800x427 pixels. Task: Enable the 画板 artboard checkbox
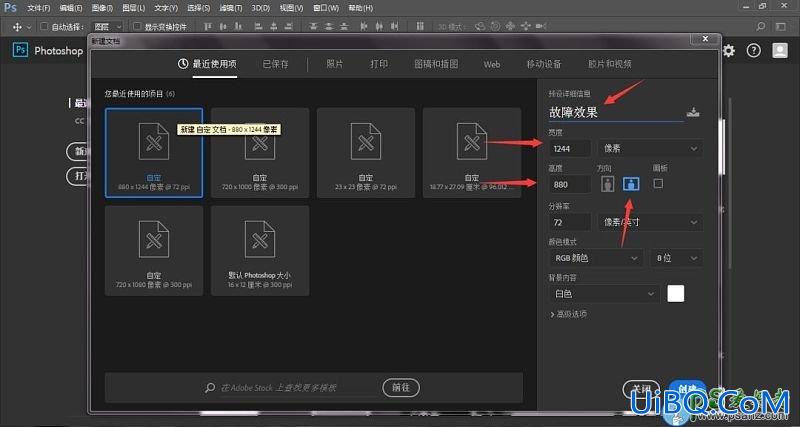click(x=658, y=183)
